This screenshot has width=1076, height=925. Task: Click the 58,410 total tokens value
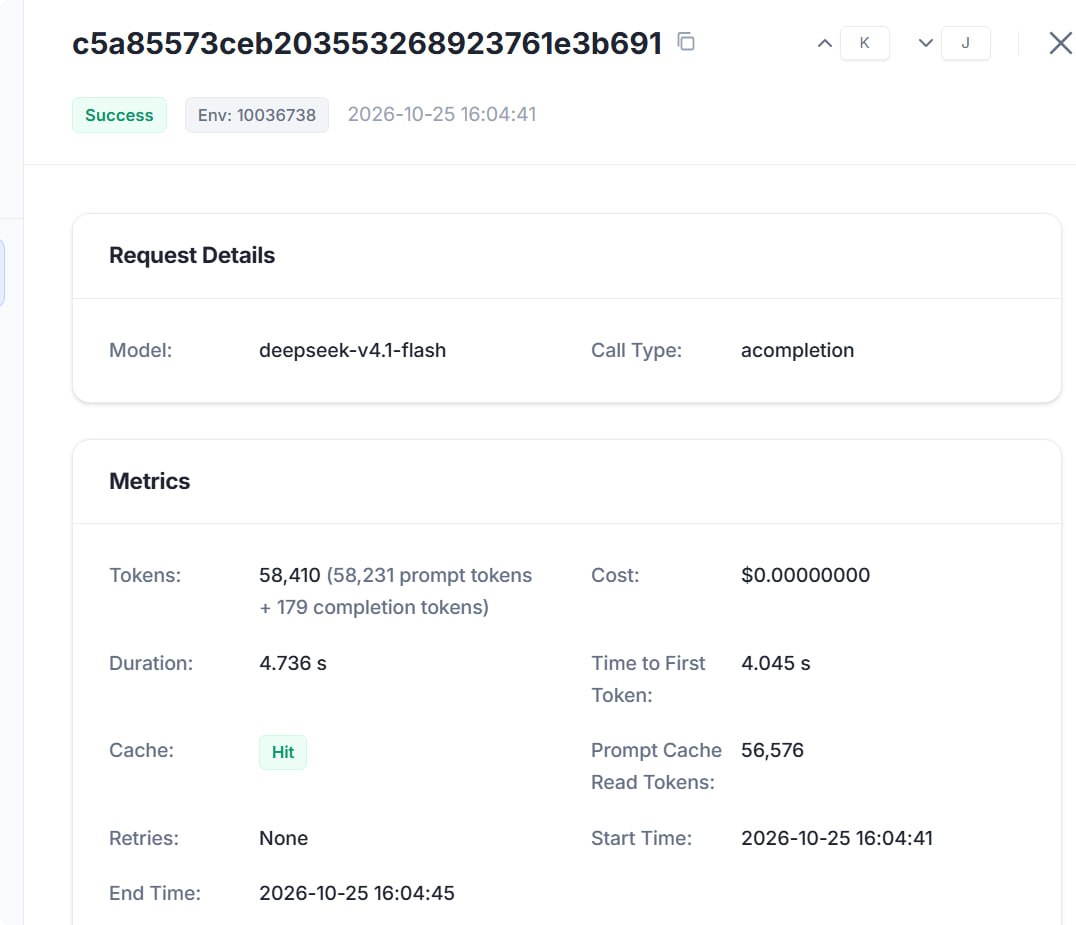[290, 575]
